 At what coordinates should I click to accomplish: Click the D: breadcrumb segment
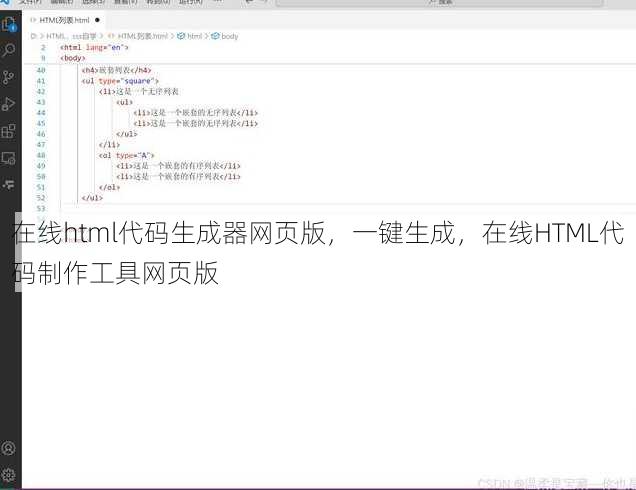34,36
